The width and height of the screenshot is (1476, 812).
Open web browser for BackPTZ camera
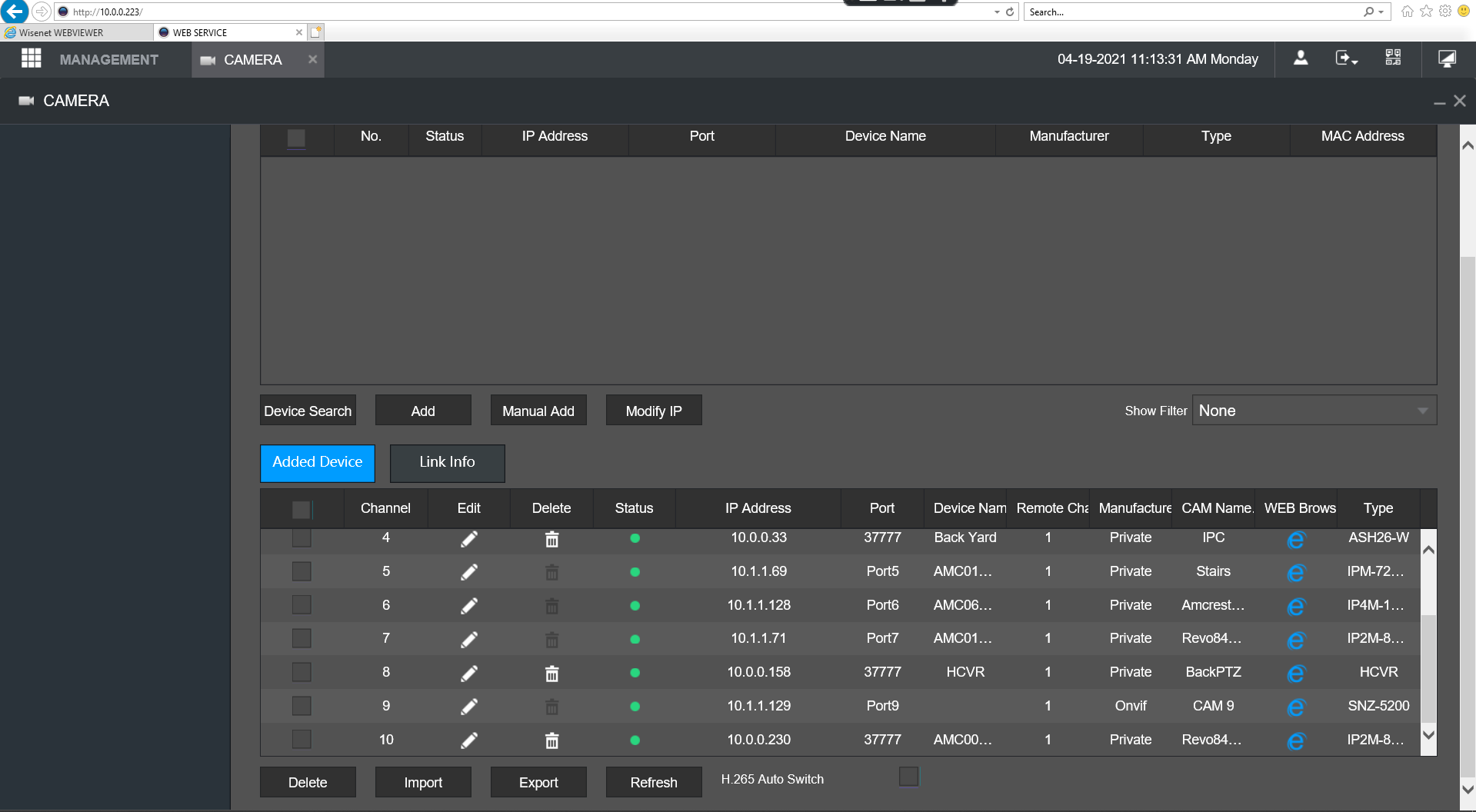[1296, 674]
